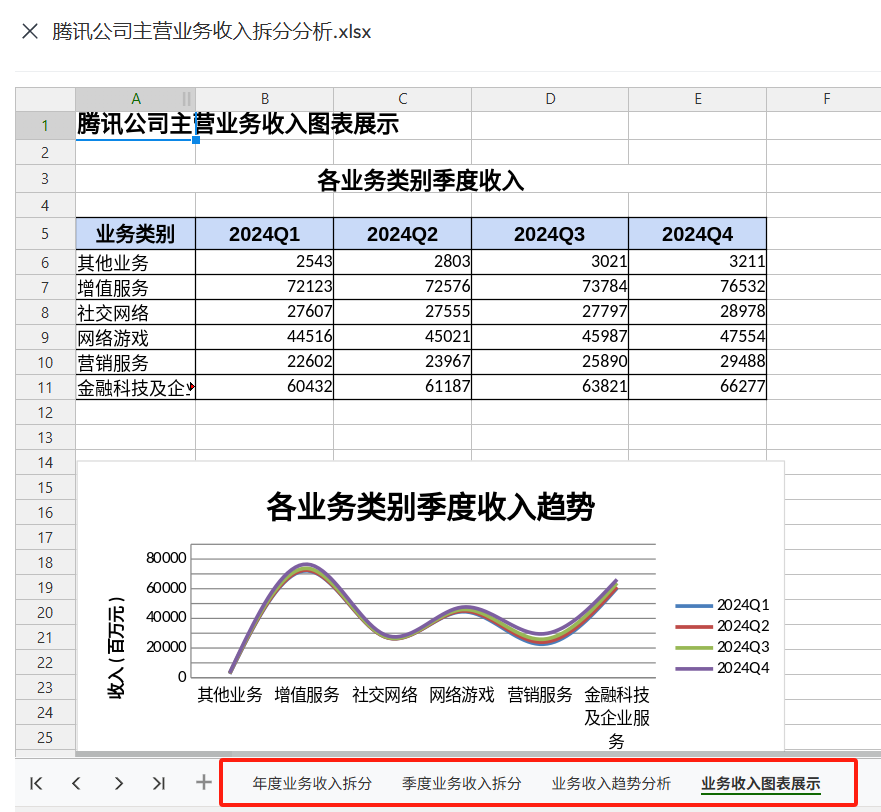Screen dimensions: 881x812
Task: Select column A header
Action: pos(135,99)
